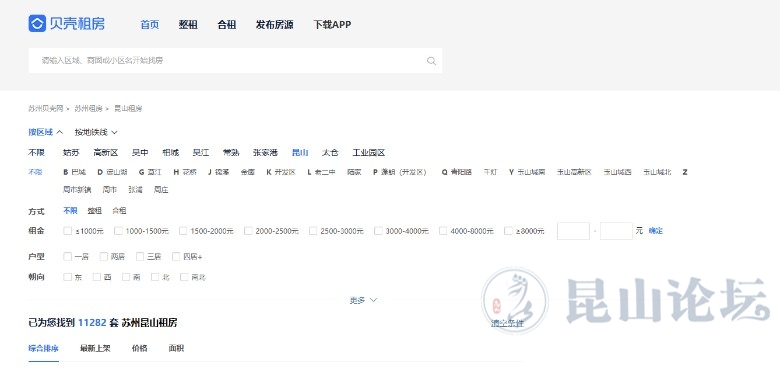The image size is (780, 375).
Task: Check the 3000-4000元 rent box
Action: (379, 231)
